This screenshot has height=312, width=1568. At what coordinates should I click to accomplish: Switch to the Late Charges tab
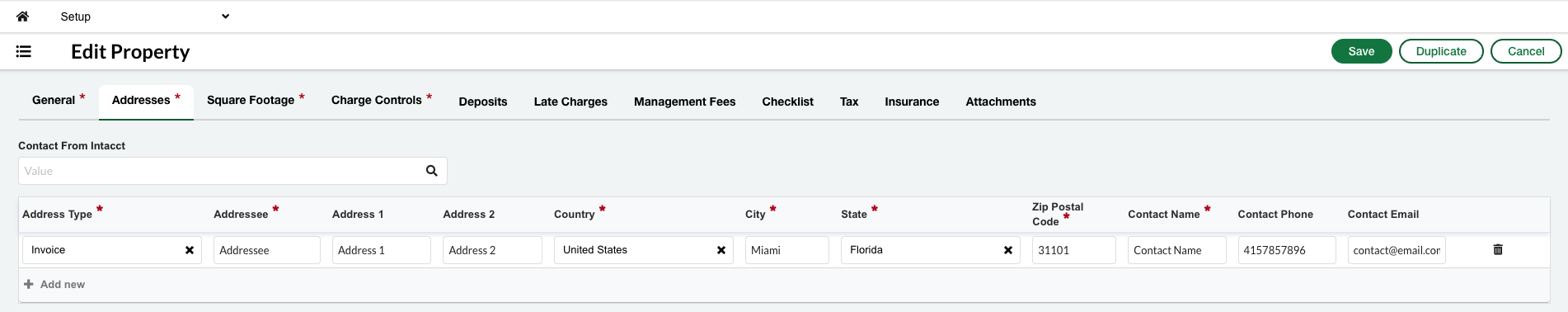(570, 102)
